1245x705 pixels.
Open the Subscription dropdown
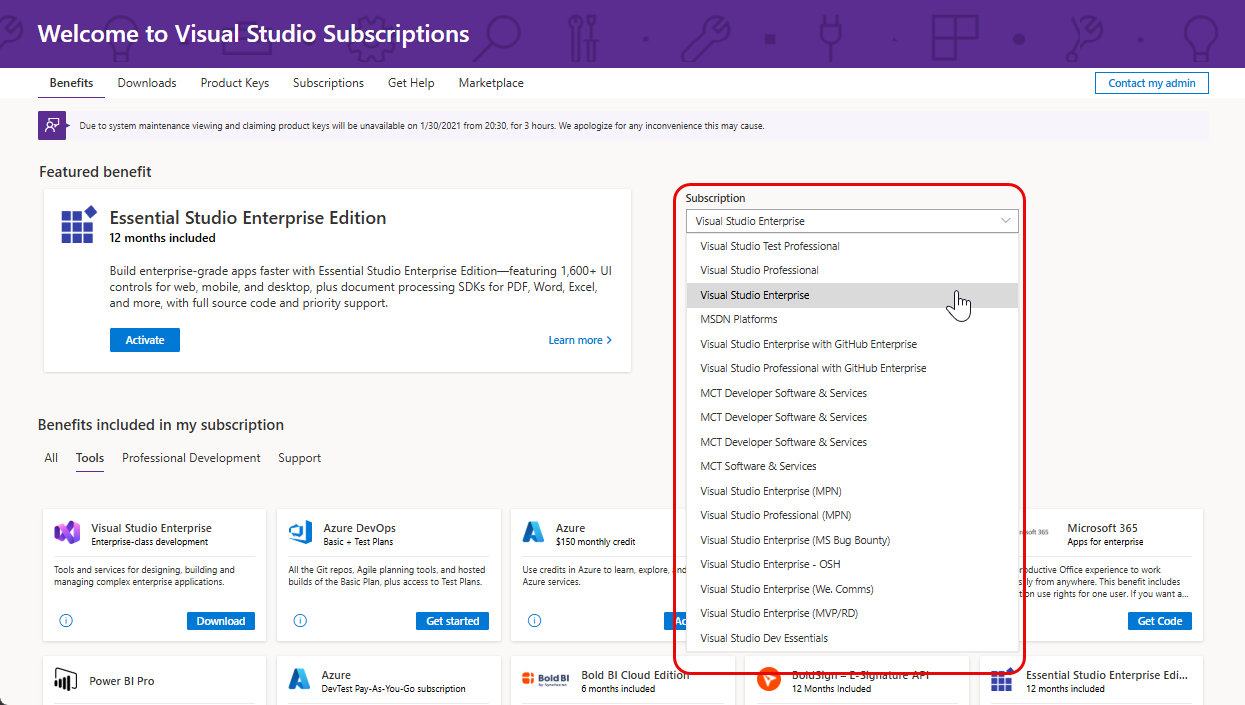(851, 220)
